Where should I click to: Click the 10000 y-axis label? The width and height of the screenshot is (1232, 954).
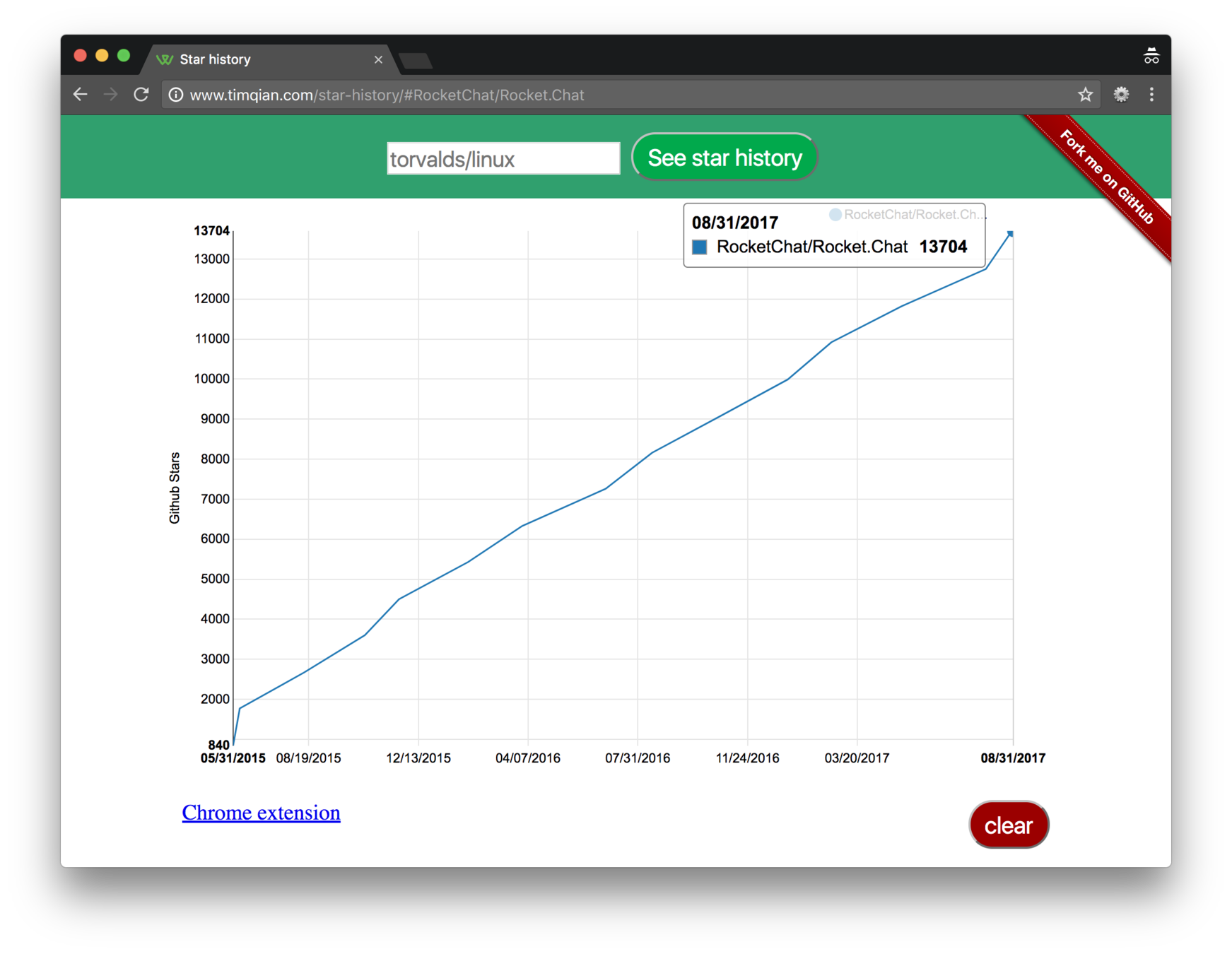tap(211, 379)
